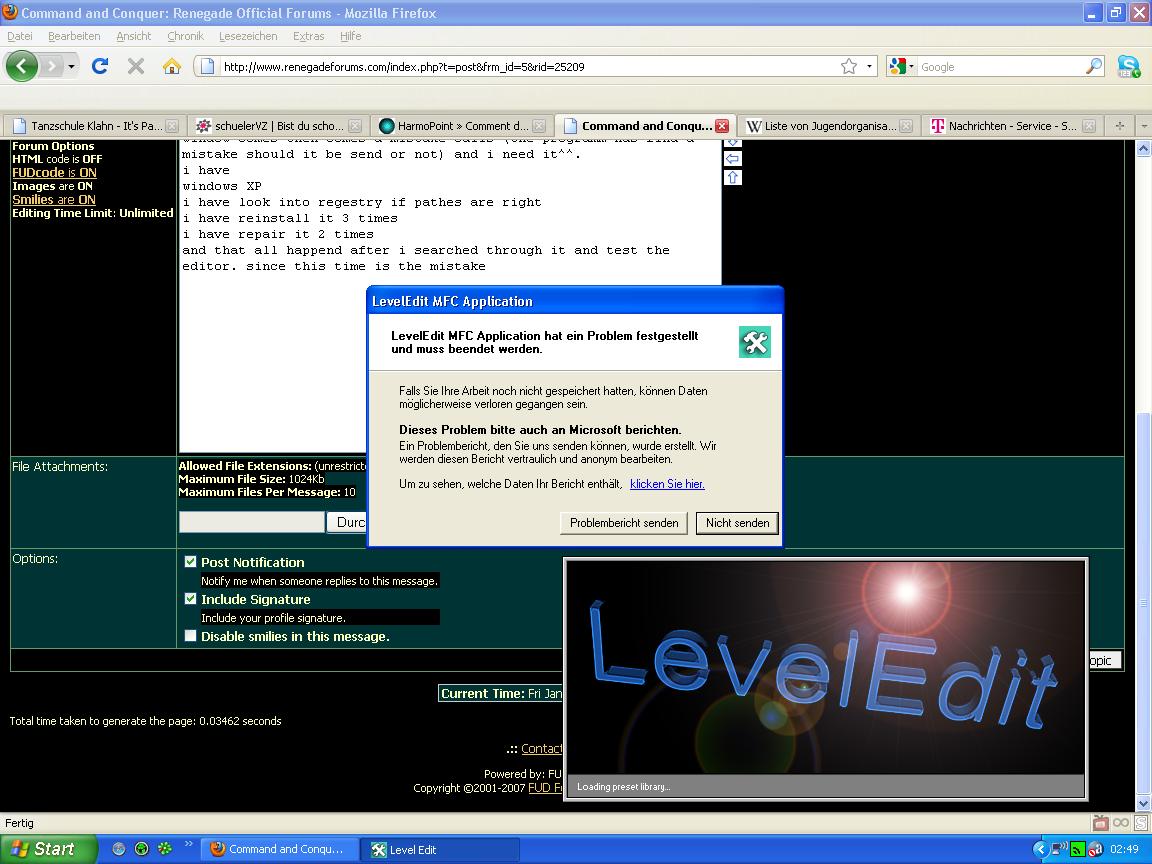Close the active Command and Conquer tab
The width and height of the screenshot is (1152, 864).
tap(721, 126)
